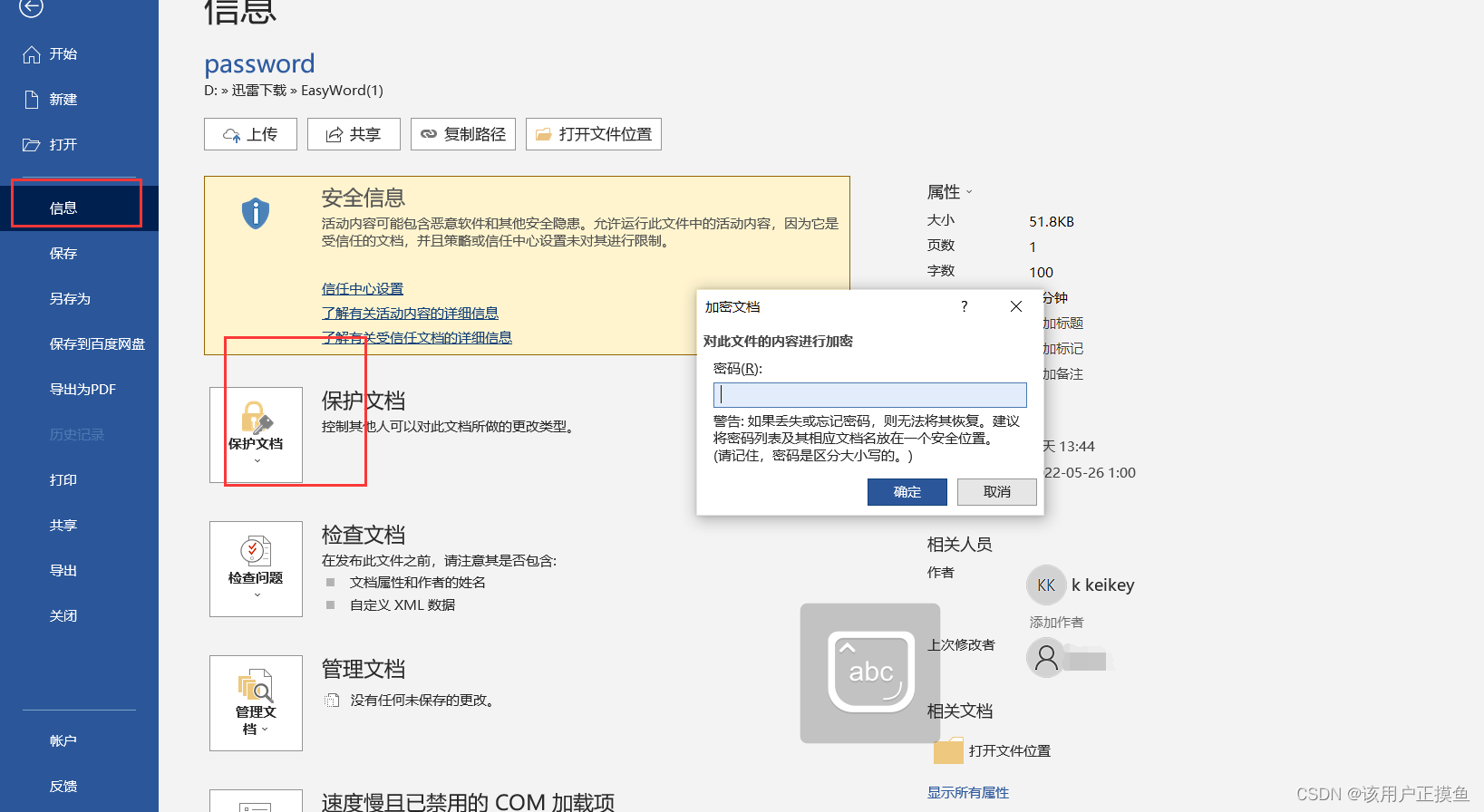Image resolution: width=1484 pixels, height=812 pixels.
Task: Select 信息 in the sidebar
Action: click(x=79, y=208)
